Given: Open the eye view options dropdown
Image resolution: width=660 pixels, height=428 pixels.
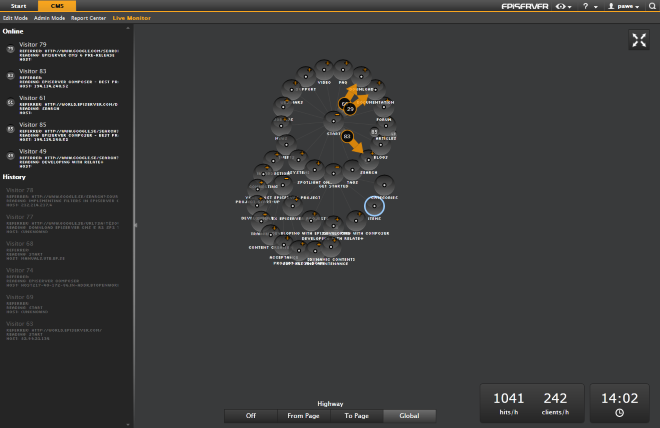Looking at the screenshot, I should (567, 6).
